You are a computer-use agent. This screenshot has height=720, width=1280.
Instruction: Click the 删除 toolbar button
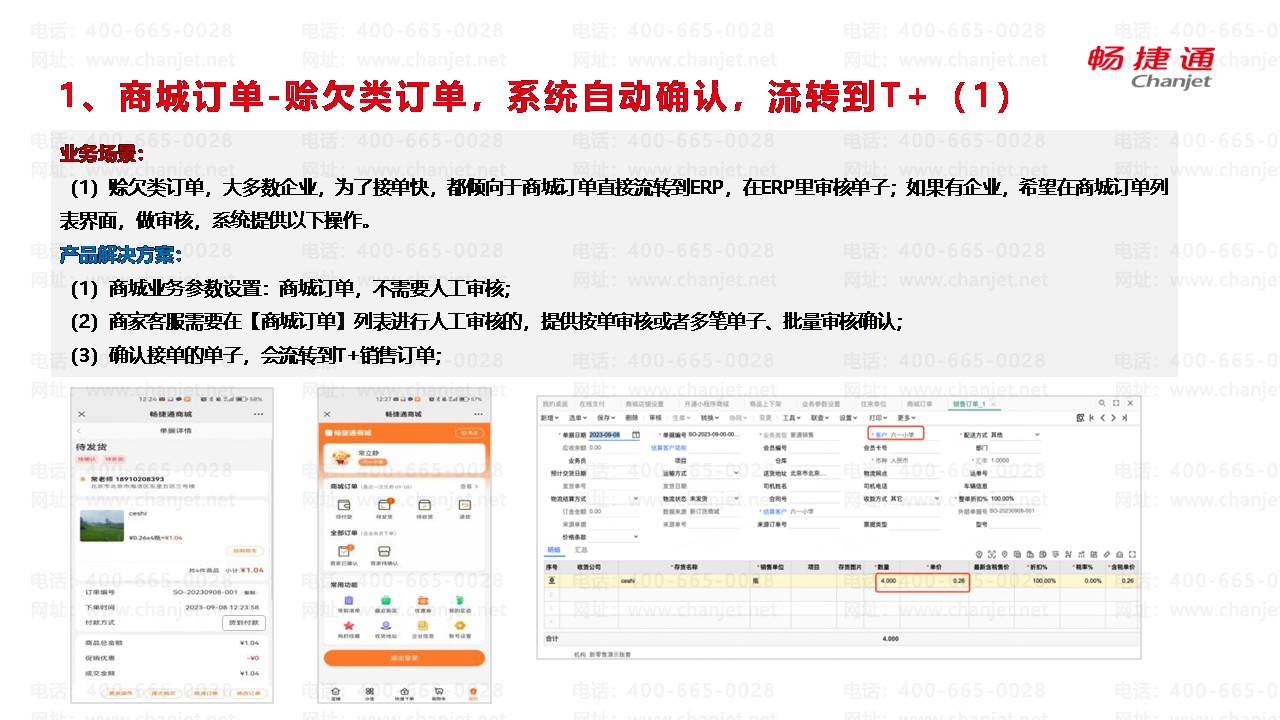point(631,417)
